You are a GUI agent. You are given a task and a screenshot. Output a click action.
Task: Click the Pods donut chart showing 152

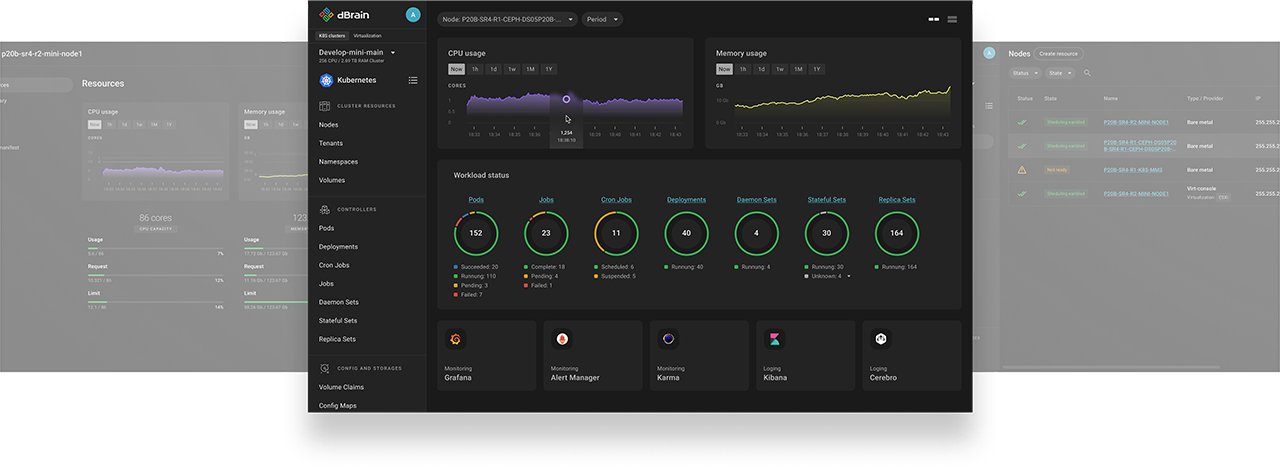tap(476, 233)
